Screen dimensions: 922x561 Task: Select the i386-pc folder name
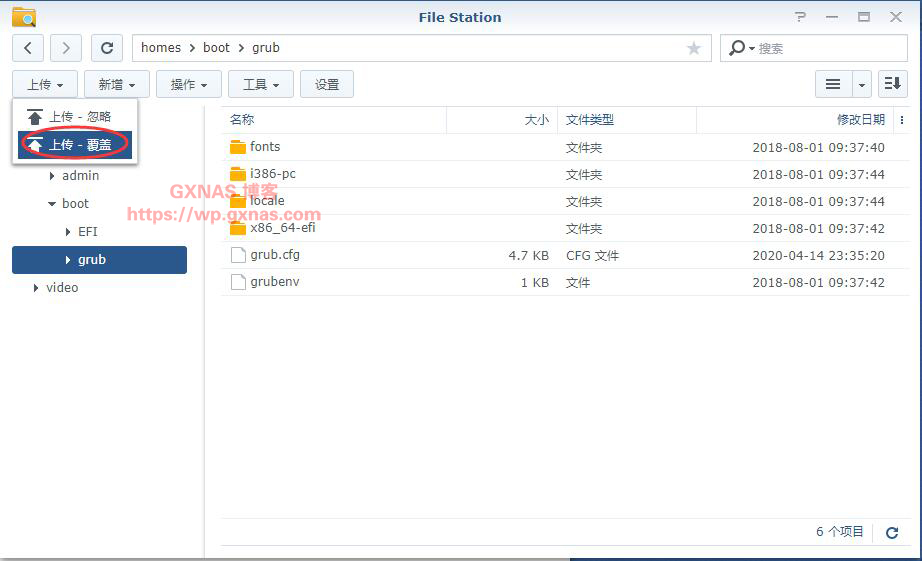(x=273, y=174)
